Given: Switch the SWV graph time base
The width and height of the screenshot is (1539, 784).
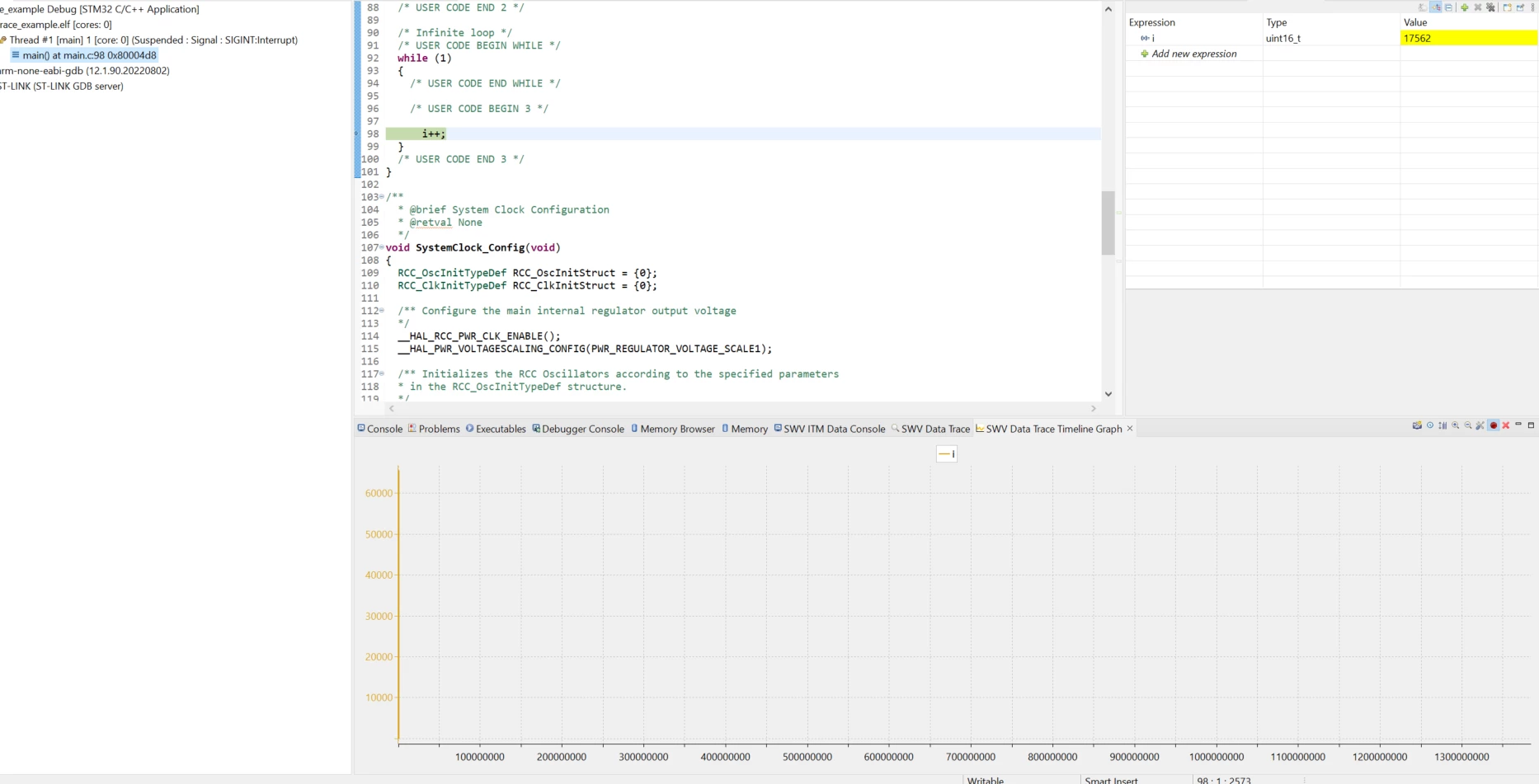Looking at the screenshot, I should [x=1430, y=425].
